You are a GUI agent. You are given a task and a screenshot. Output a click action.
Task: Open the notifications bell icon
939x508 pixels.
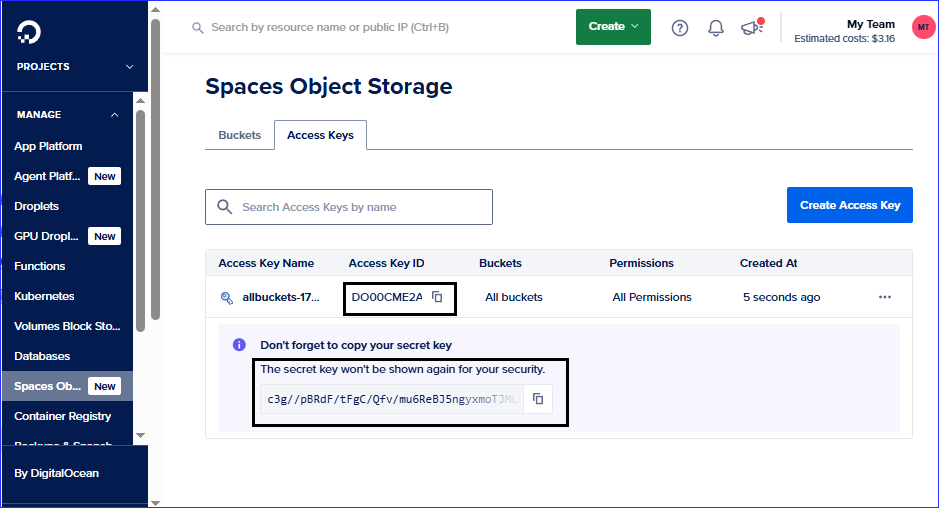pyautogui.click(x=716, y=28)
